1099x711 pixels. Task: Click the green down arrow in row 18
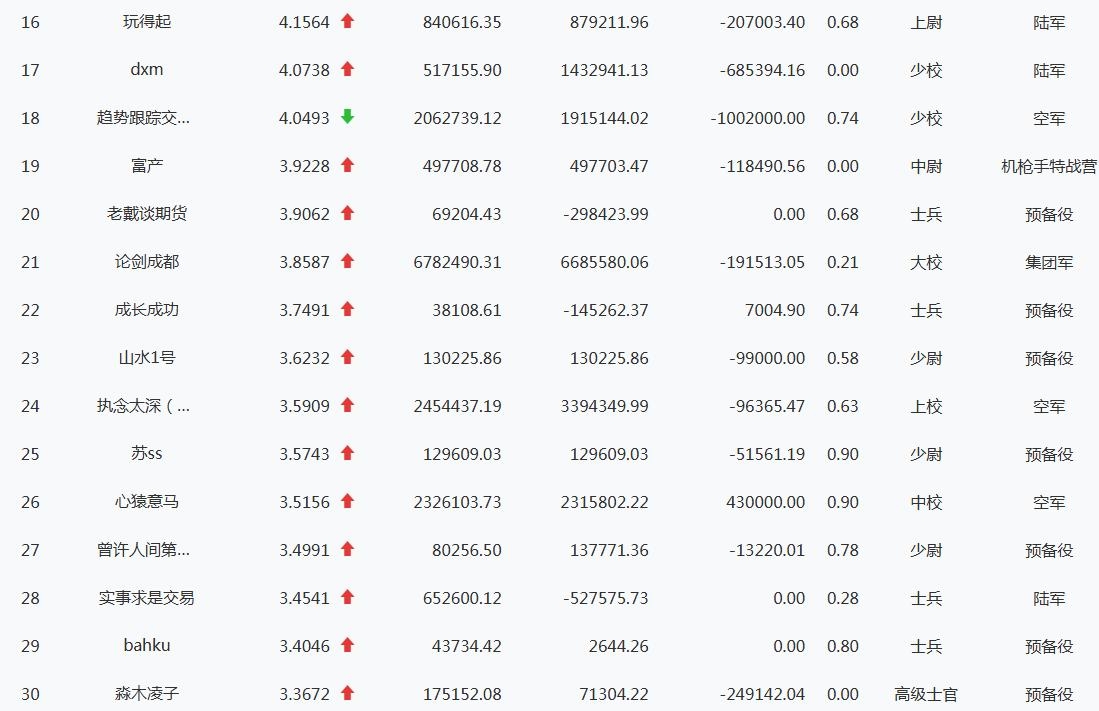pos(347,117)
